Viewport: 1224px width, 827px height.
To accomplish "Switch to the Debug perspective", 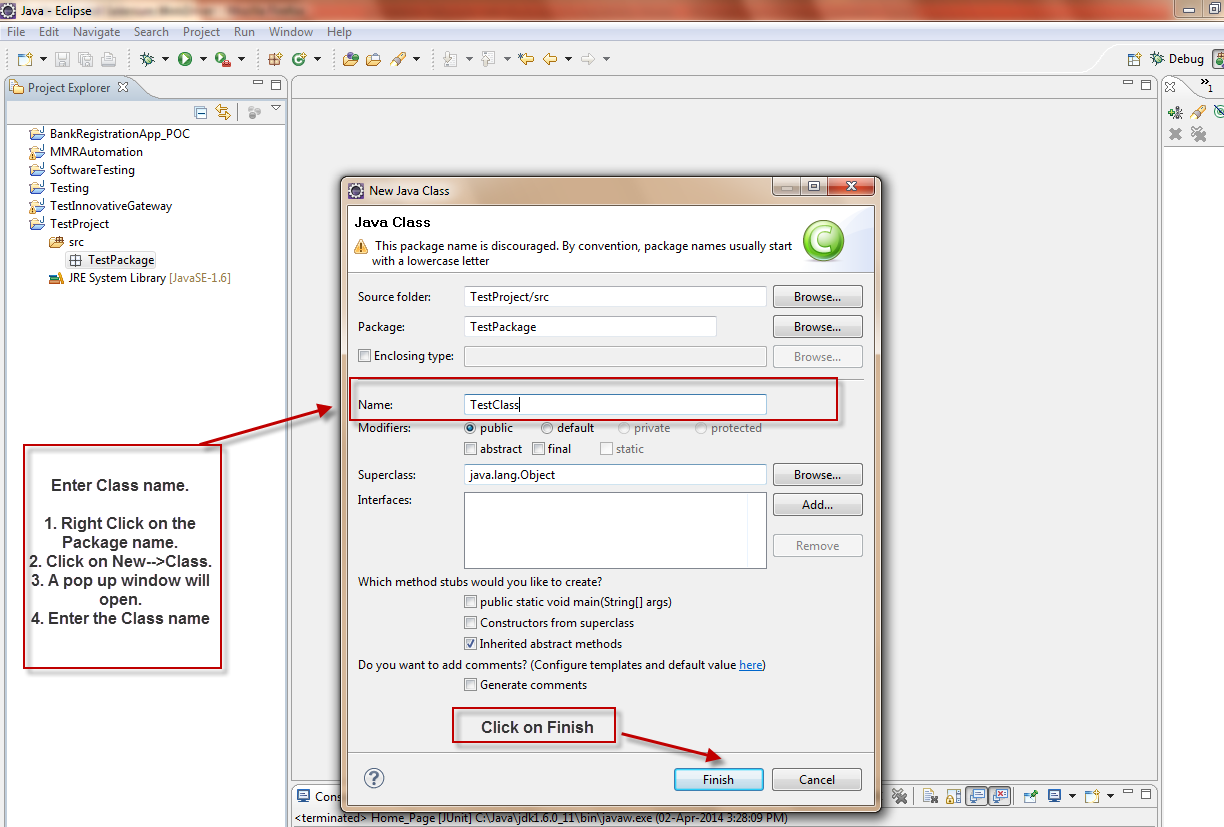I will pos(1177,59).
